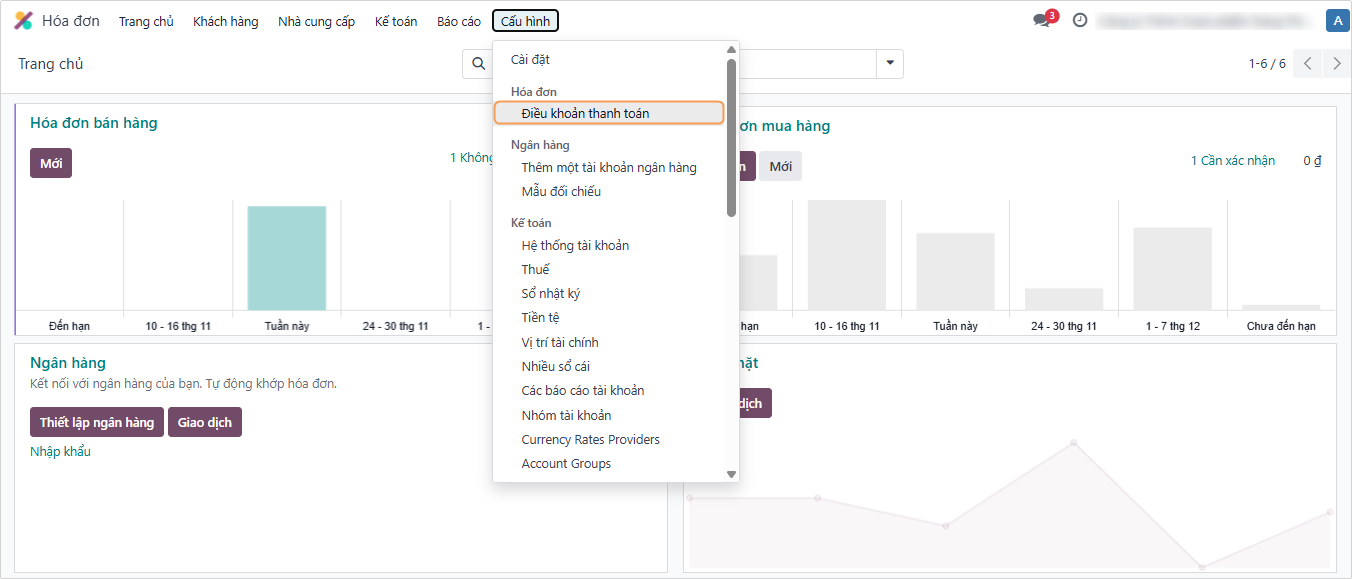Click the 1 Cần xác nhận link
Viewport: 1352px width, 579px height.
coord(1232,160)
